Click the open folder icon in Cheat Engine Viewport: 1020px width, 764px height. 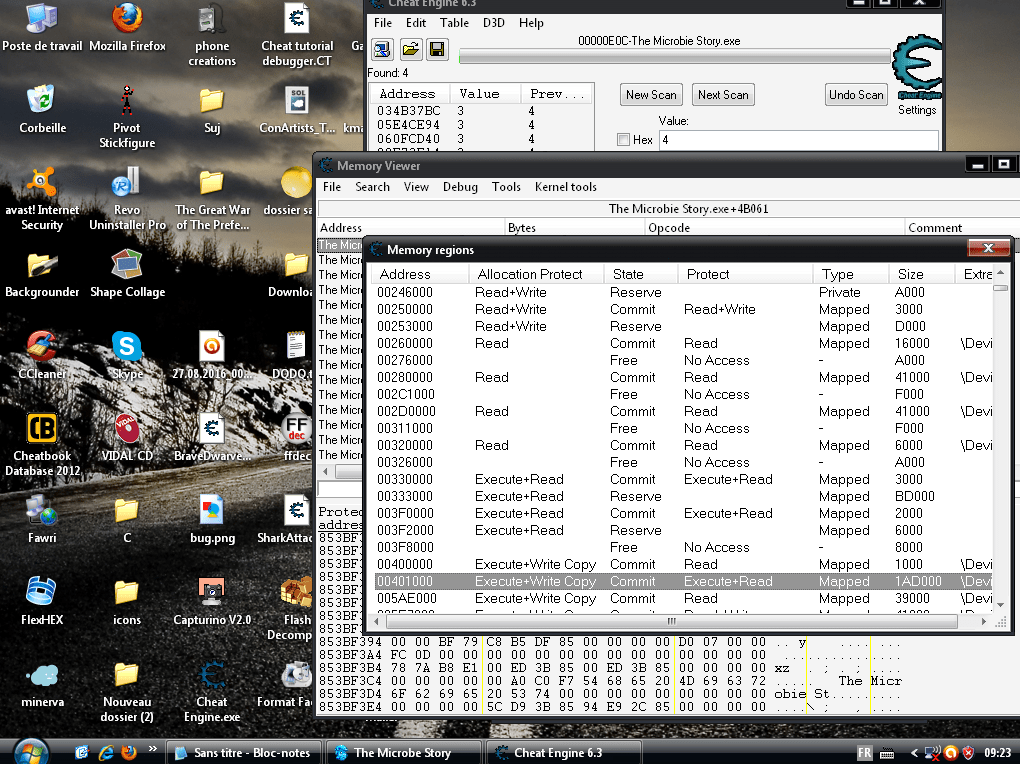[410, 49]
